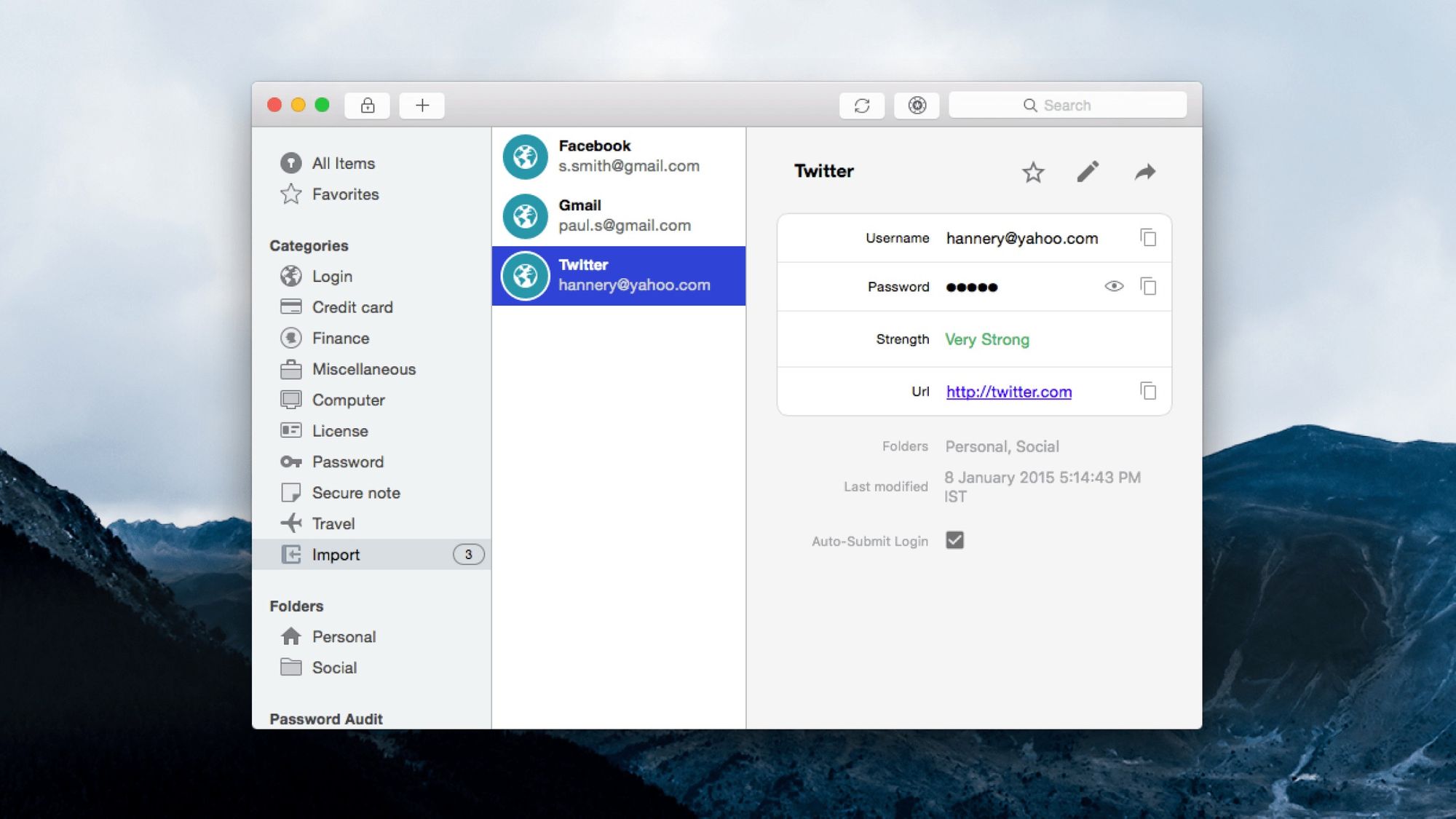This screenshot has height=819, width=1456.
Task: Click the Last modified date value
Action: pos(1042,487)
